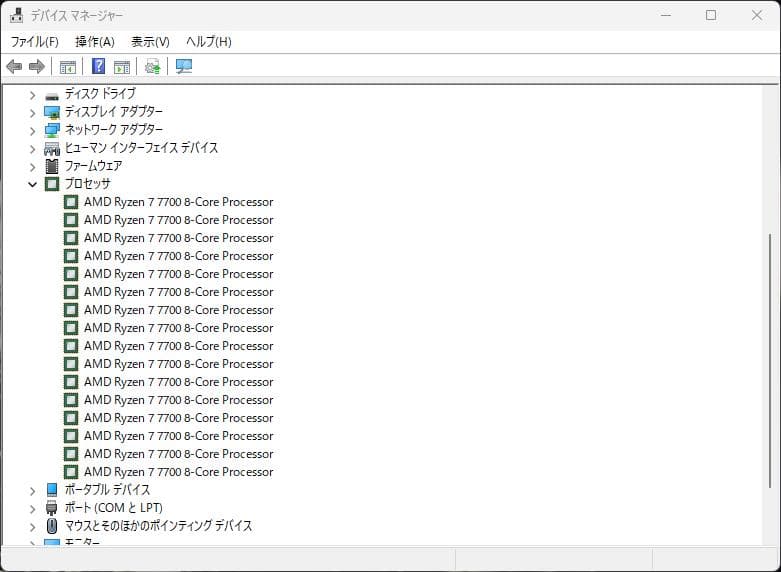This screenshot has width=781, height=572.
Task: Click the Update driver toolbar icon
Action: point(152,66)
